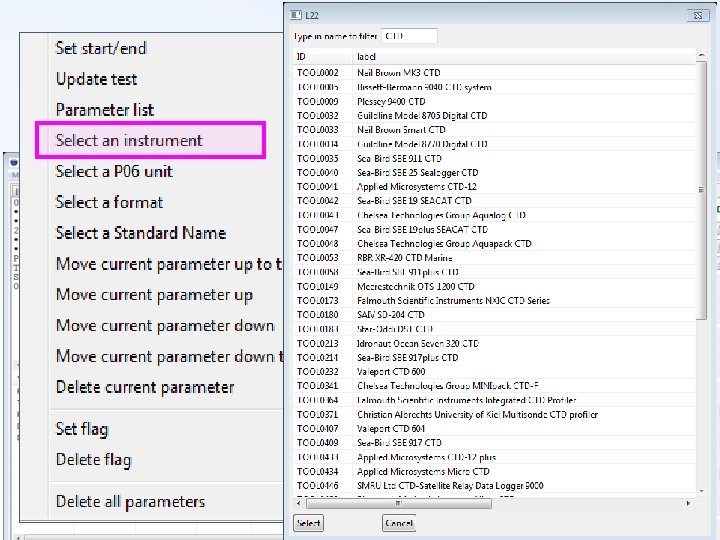The height and width of the screenshot is (540, 720).
Task: Select 'Applied Microsystems CTD-12' row
Action: click(494, 186)
